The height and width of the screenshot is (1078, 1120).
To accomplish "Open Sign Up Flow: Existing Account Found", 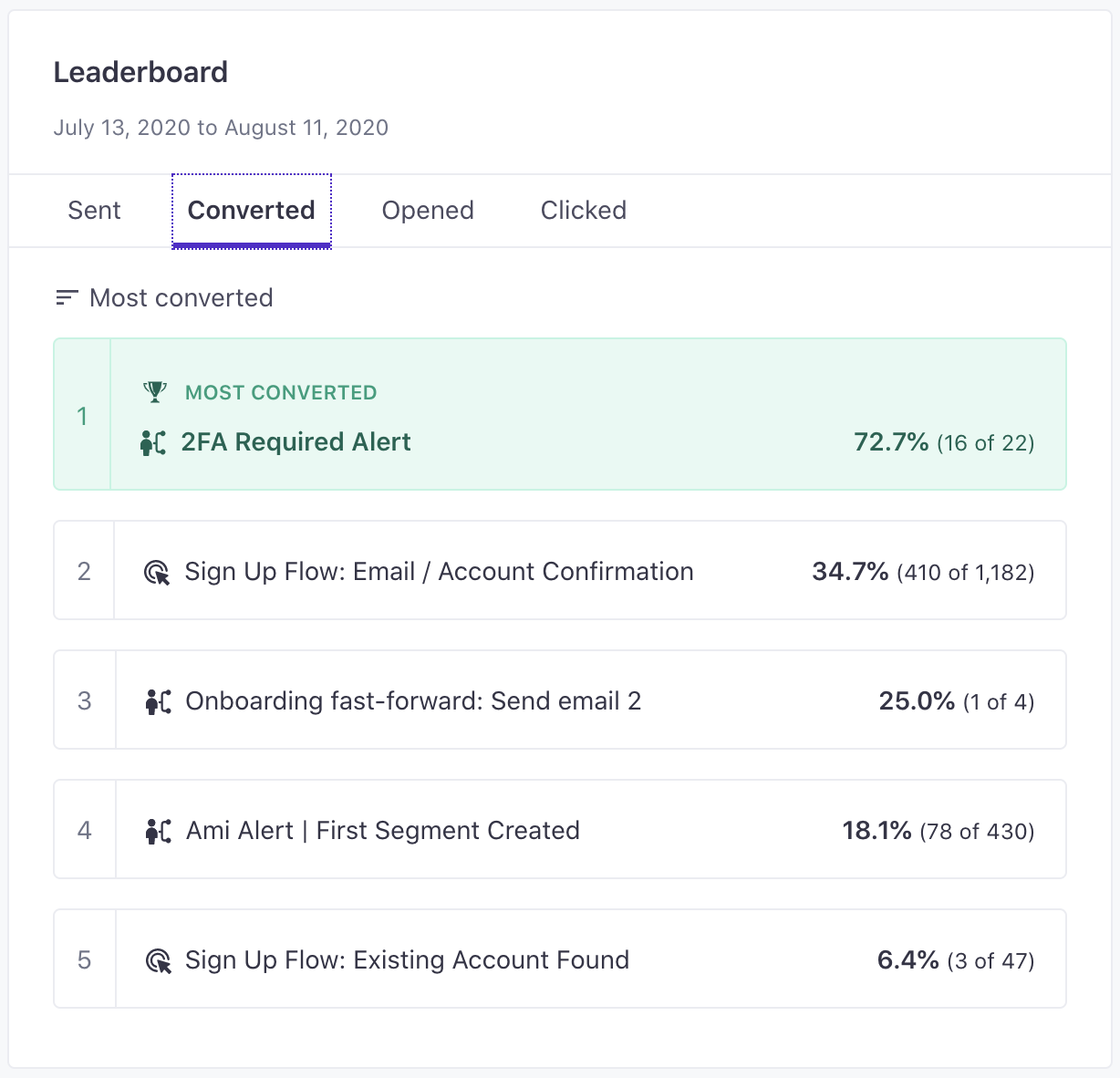I will click(407, 960).
